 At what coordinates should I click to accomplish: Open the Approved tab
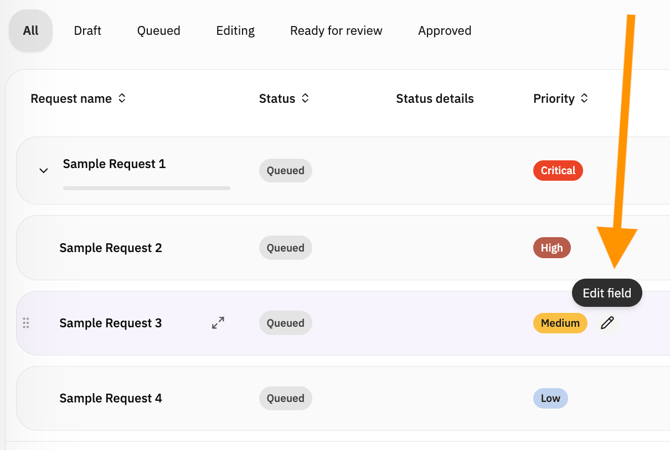444,31
